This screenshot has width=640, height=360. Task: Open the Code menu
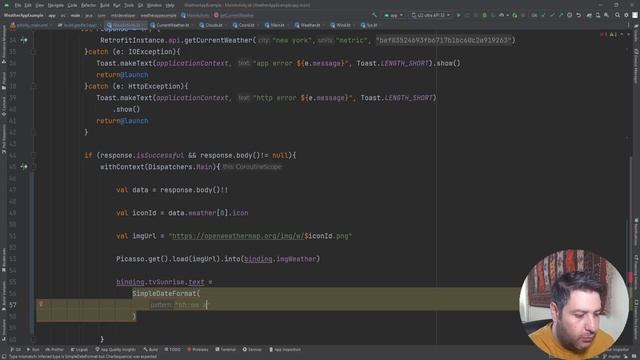pyautogui.click(x=72, y=5)
